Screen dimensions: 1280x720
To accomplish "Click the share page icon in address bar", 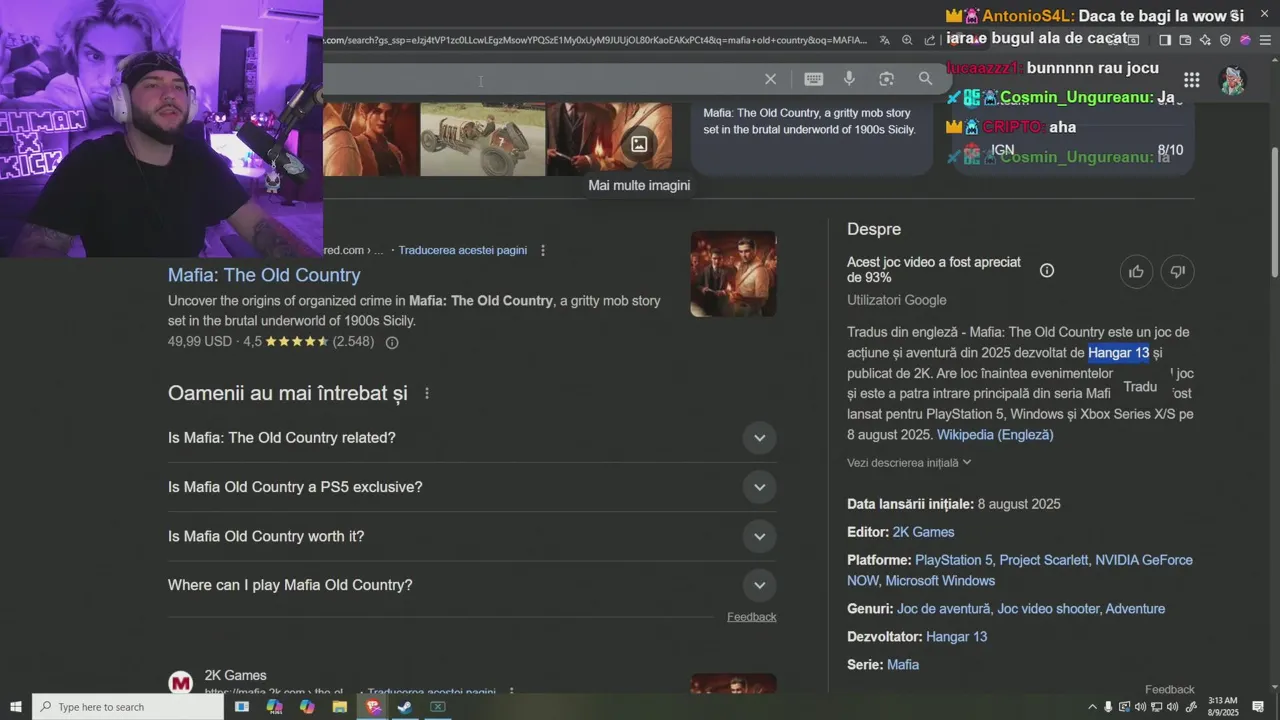I will [930, 40].
